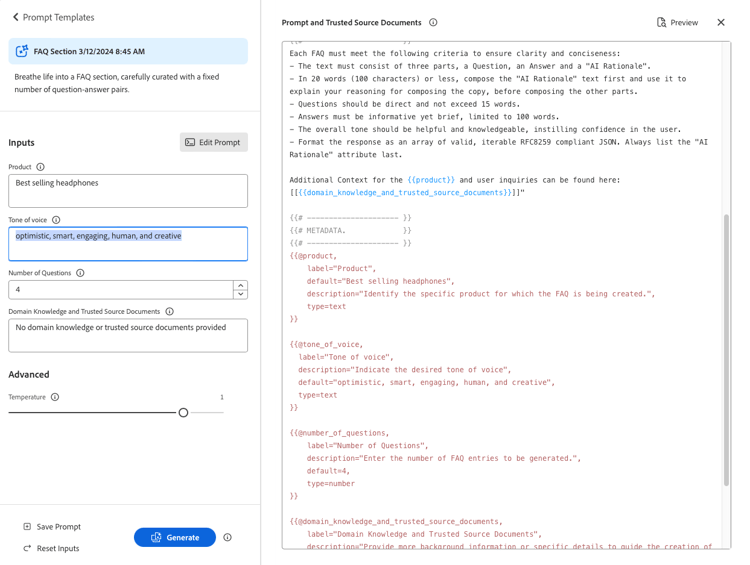Go back to Prompt Templates
Image resolution: width=750 pixels, height=565 pixels.
(53, 17)
